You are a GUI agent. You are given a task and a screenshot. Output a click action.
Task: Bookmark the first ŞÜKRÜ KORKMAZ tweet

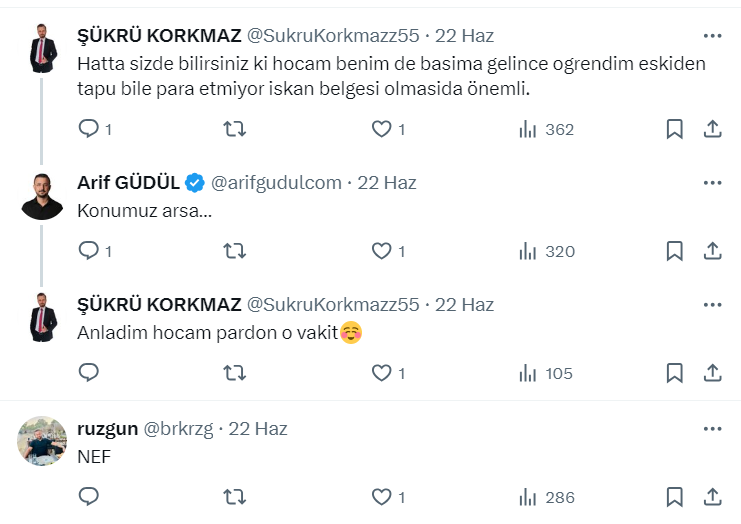[x=675, y=129]
